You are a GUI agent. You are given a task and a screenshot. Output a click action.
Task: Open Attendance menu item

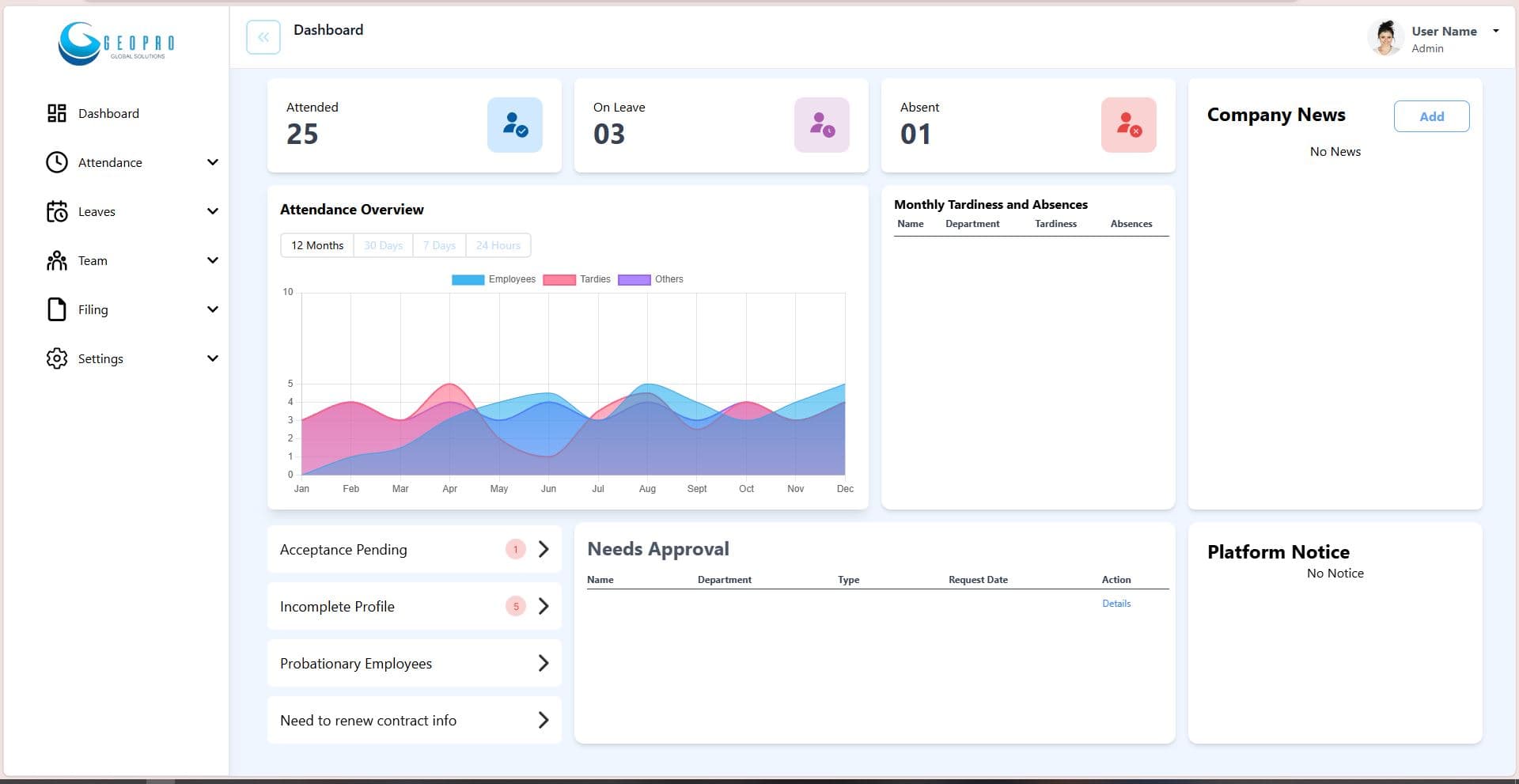(x=110, y=162)
